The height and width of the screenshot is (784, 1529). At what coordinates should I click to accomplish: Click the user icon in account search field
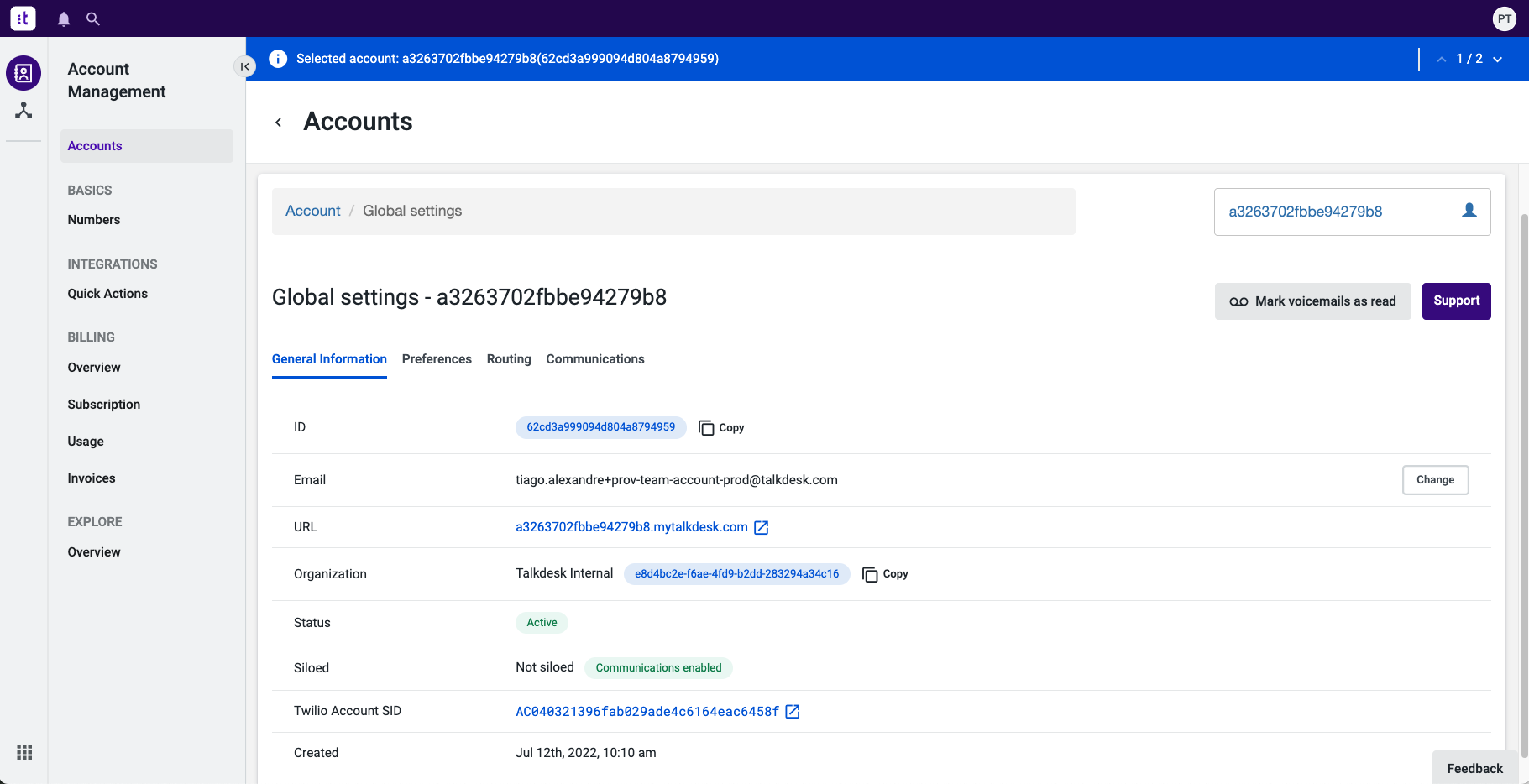pos(1469,211)
